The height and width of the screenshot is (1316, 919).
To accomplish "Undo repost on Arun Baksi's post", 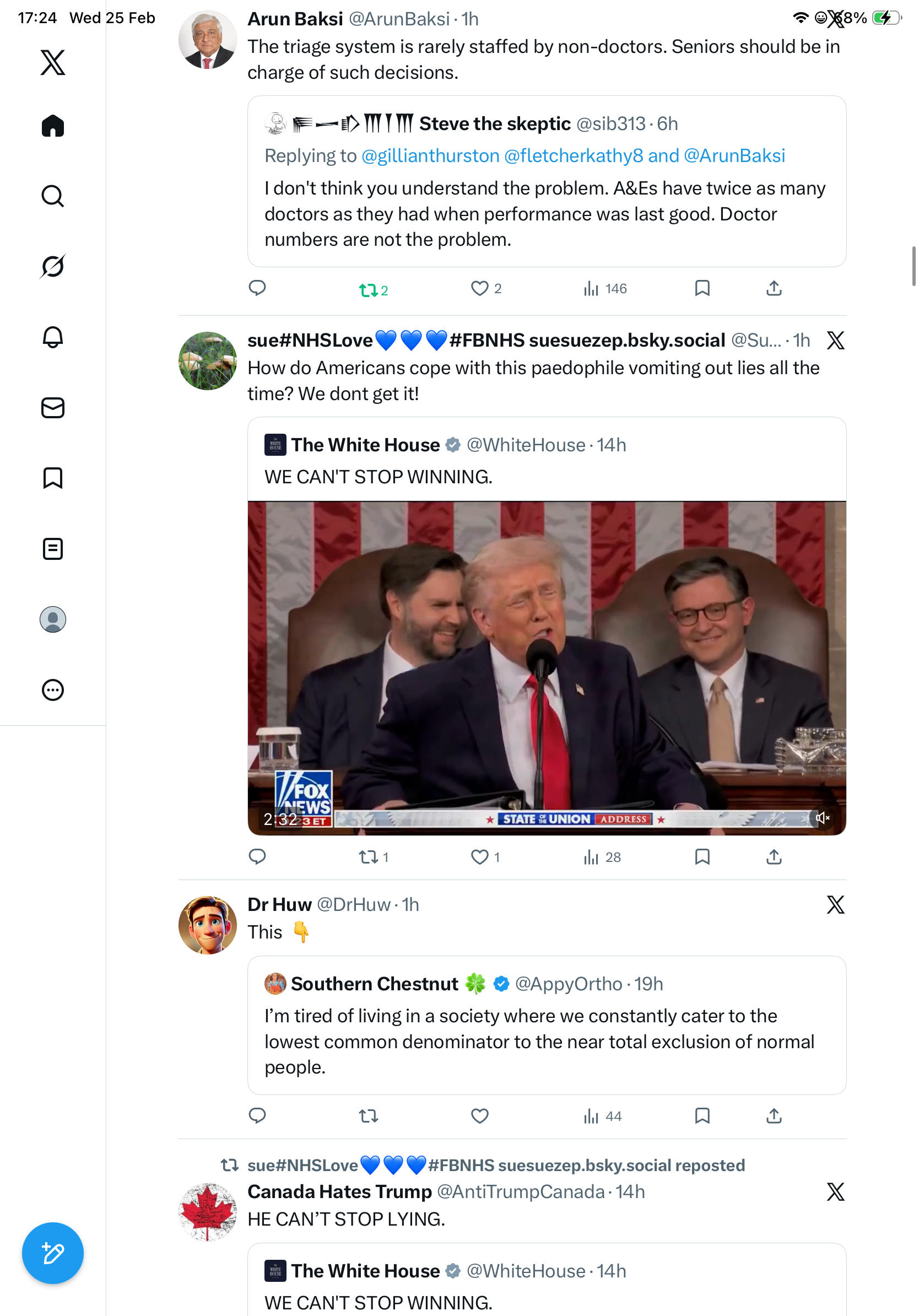I will pyautogui.click(x=373, y=290).
